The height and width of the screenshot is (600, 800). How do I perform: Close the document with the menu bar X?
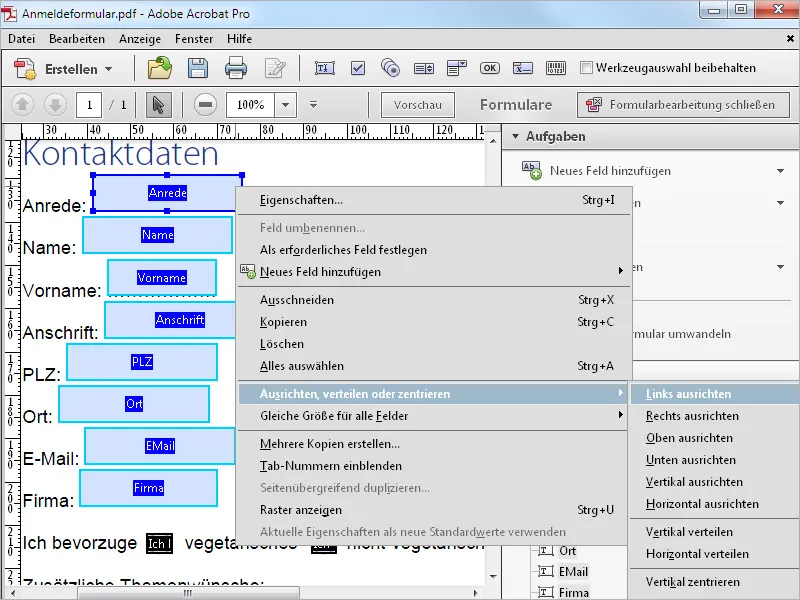(790, 38)
